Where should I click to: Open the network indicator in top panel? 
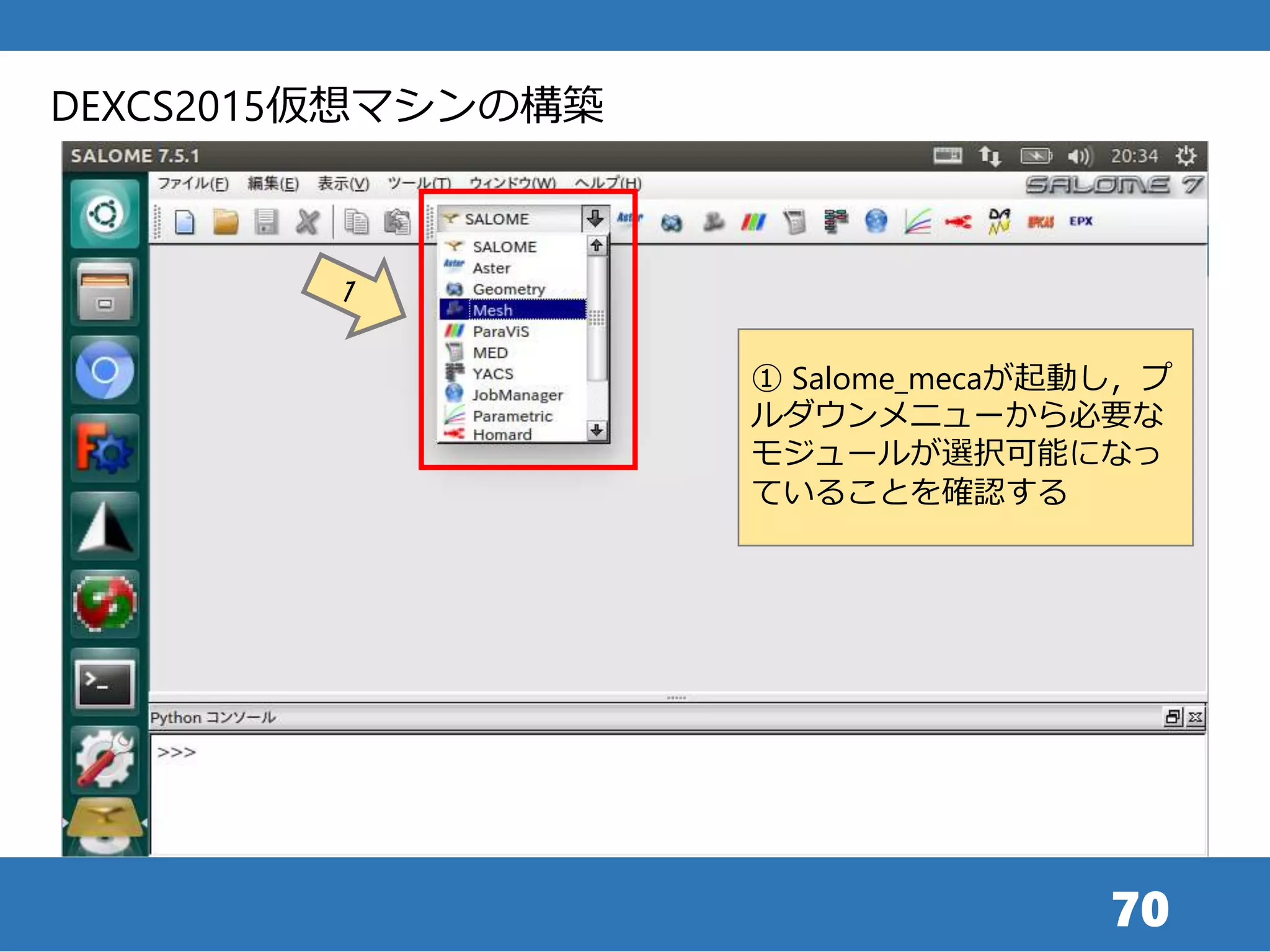coord(990,156)
